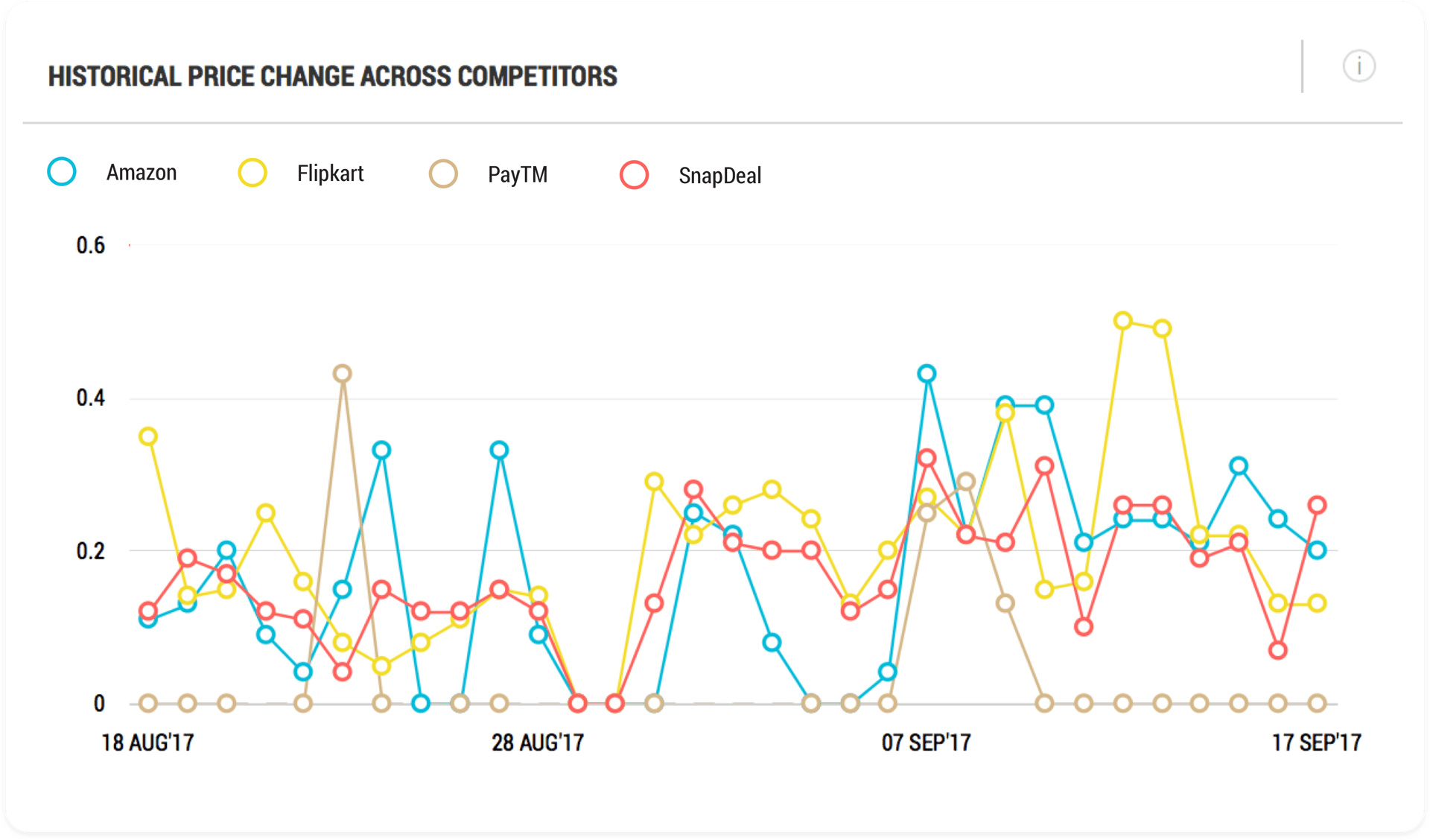
Task: Click the Historical Price Change Across Competitors title
Action: (x=333, y=77)
